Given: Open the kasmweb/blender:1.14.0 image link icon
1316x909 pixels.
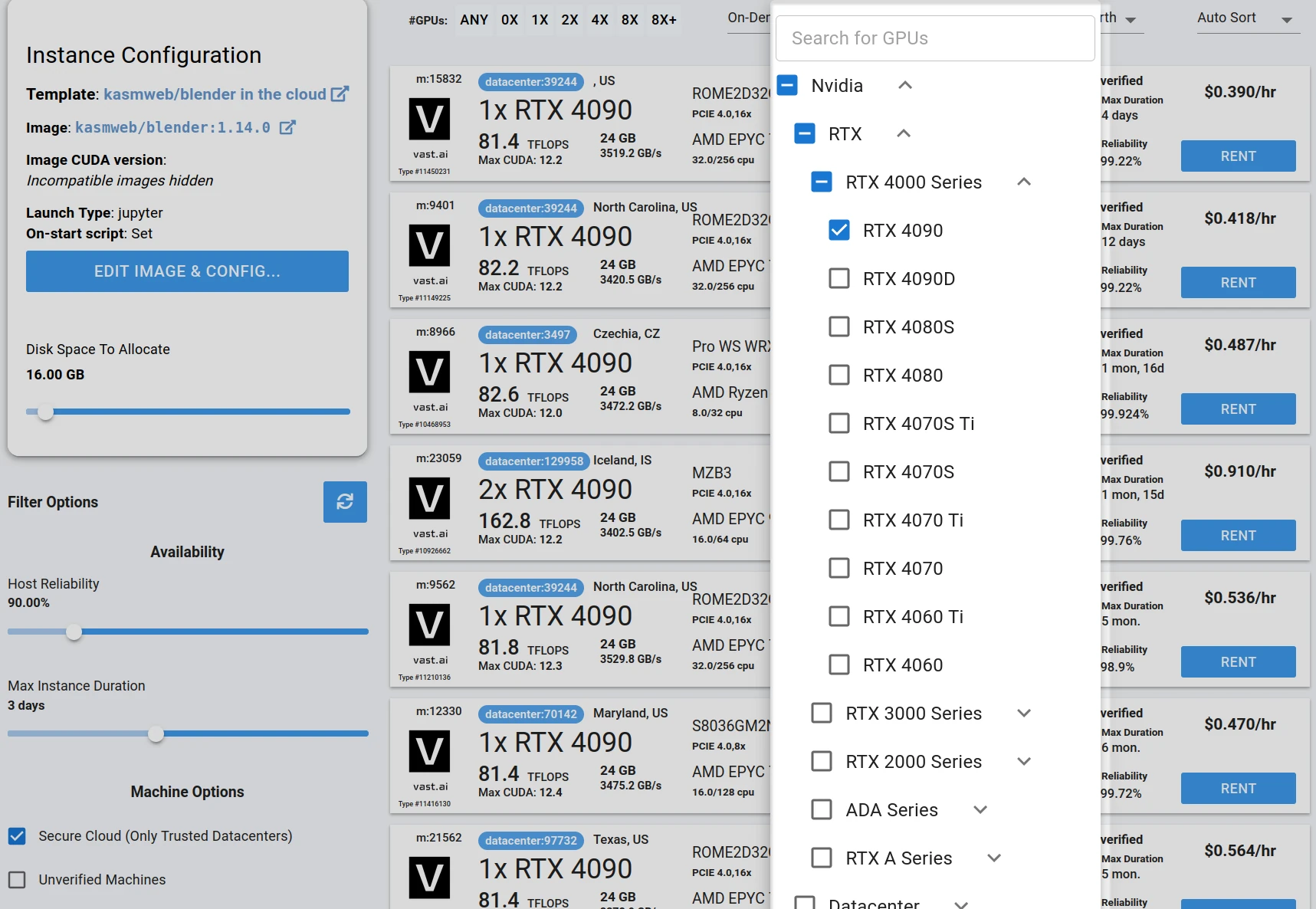Looking at the screenshot, I should click(x=287, y=127).
